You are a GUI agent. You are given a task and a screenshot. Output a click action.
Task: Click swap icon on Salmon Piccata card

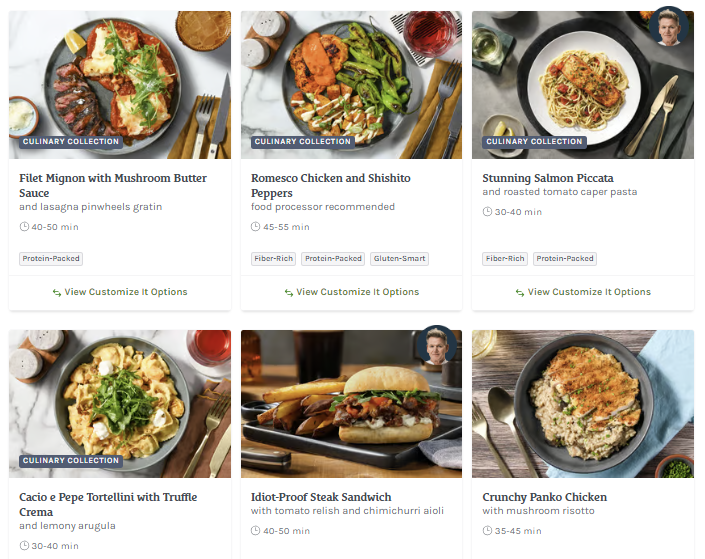(x=520, y=293)
